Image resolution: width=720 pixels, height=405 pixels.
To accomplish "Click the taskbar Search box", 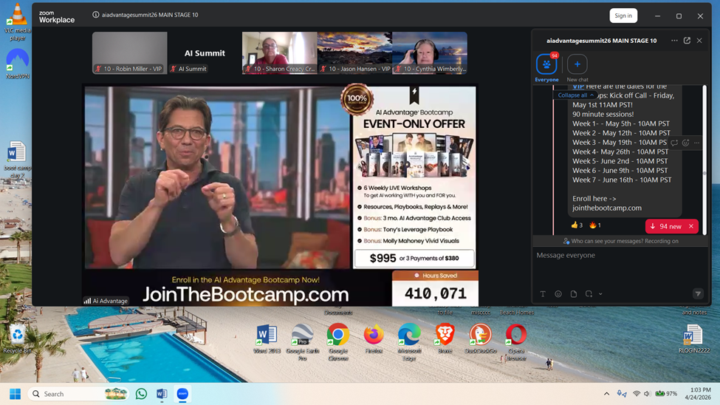I will click(79, 394).
